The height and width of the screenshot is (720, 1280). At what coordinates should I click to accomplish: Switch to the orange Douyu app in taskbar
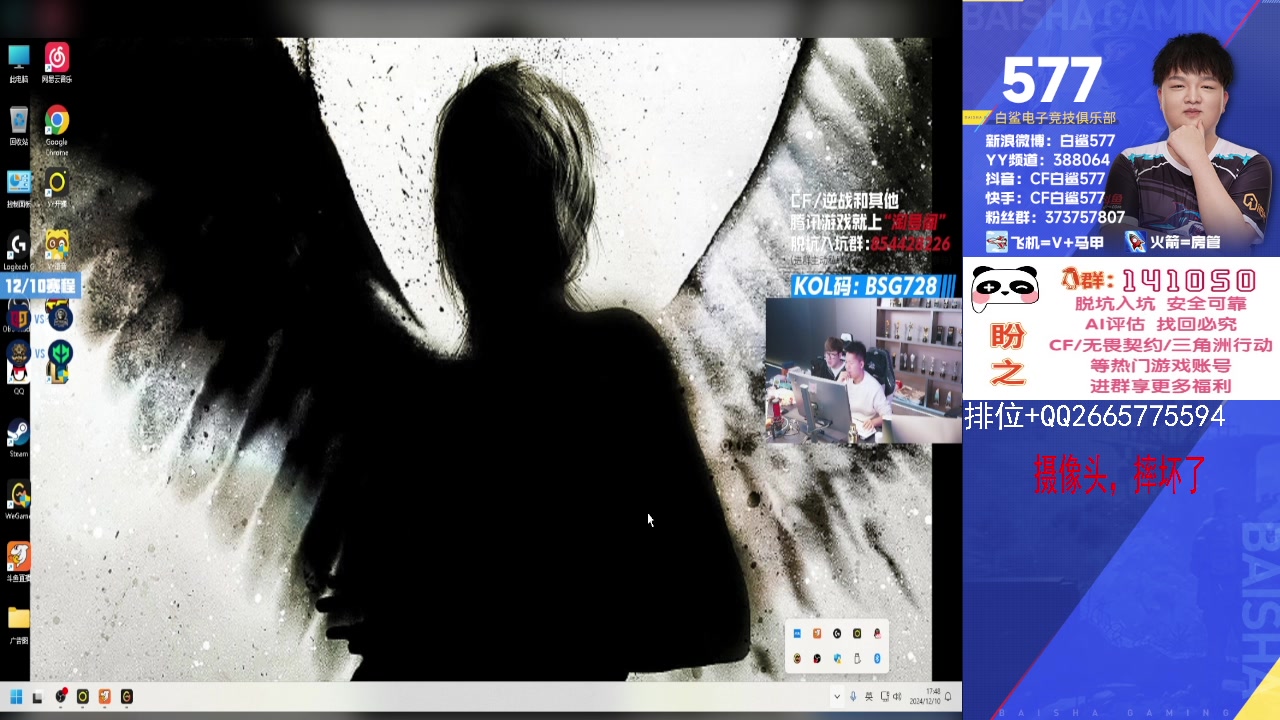pos(105,696)
